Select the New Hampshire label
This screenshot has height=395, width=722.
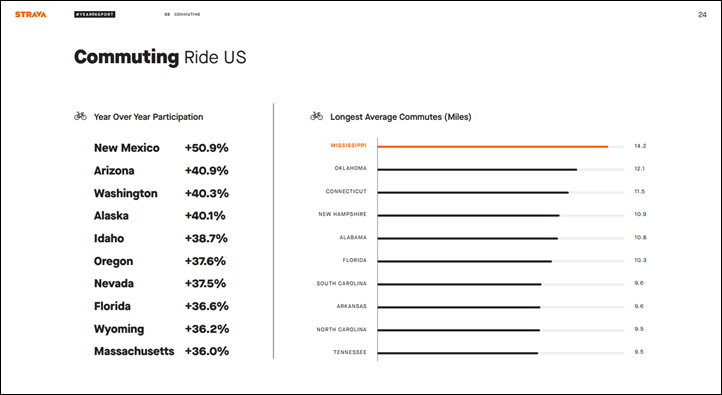pos(343,214)
